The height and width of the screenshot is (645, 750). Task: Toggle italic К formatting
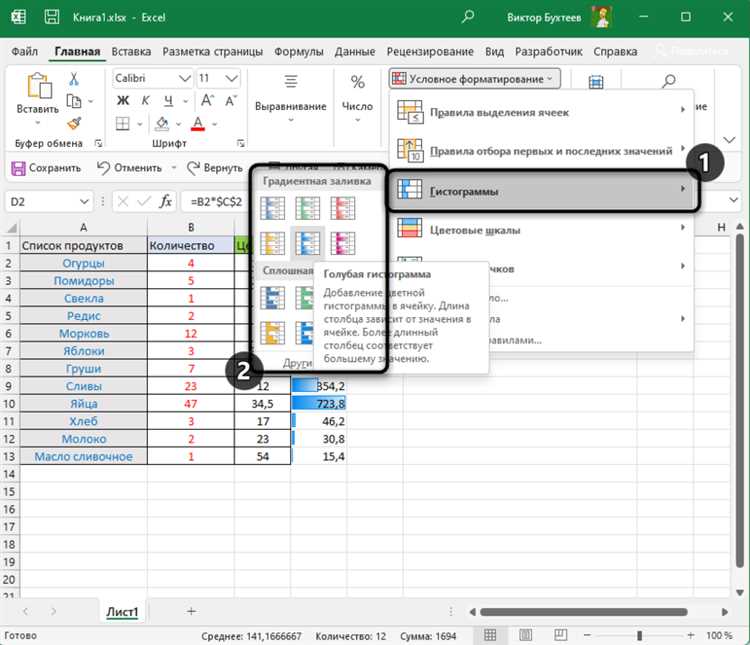(145, 100)
